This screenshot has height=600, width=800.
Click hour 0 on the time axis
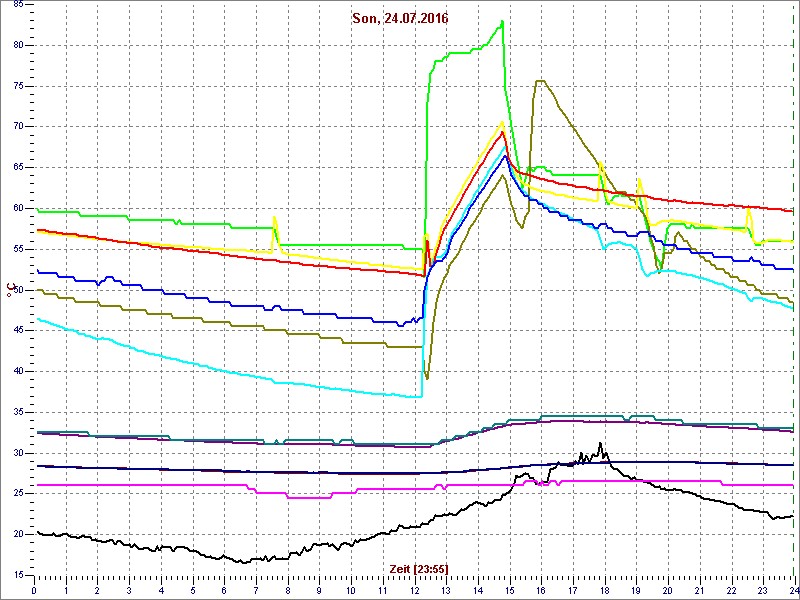pyautogui.click(x=34, y=591)
